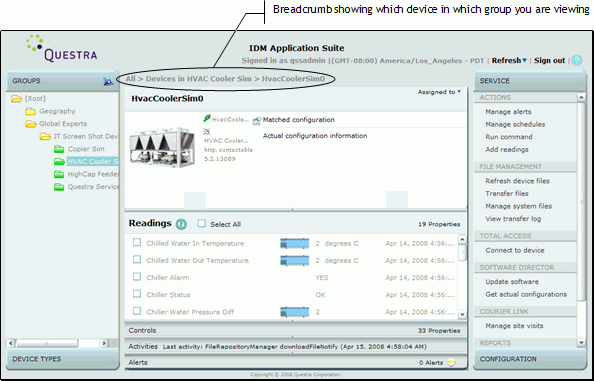Click the Readings refresh icon
Viewport: 594px width, 381px height.
coord(181,224)
